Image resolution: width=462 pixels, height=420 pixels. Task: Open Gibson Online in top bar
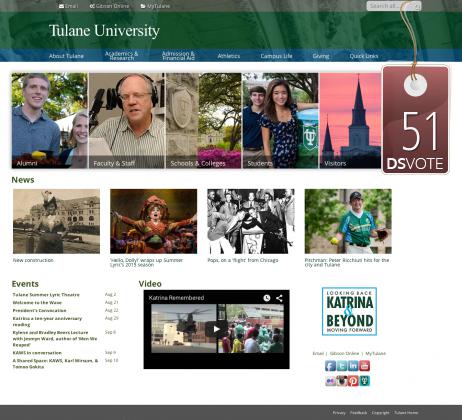[x=109, y=6]
